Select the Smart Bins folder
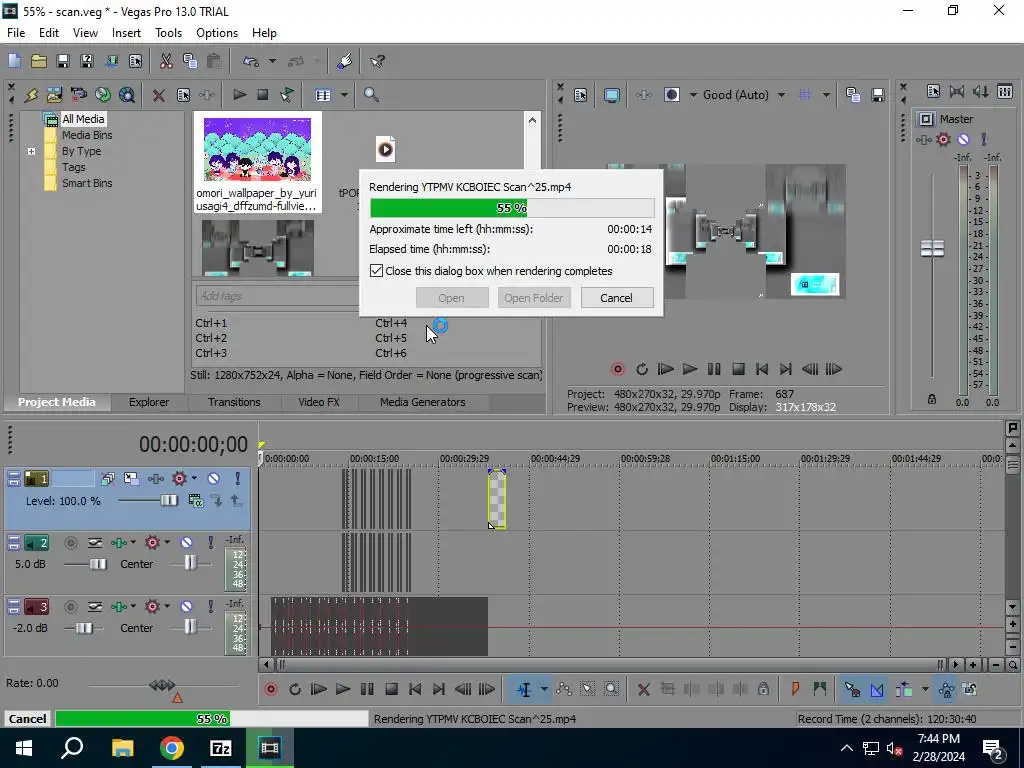1024x768 pixels. [87, 183]
